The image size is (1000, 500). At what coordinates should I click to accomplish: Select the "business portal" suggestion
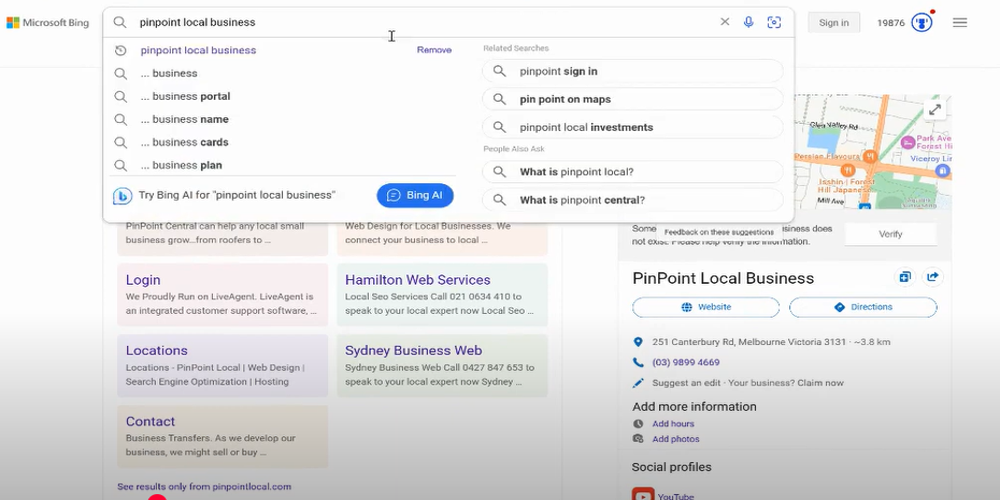click(x=185, y=96)
